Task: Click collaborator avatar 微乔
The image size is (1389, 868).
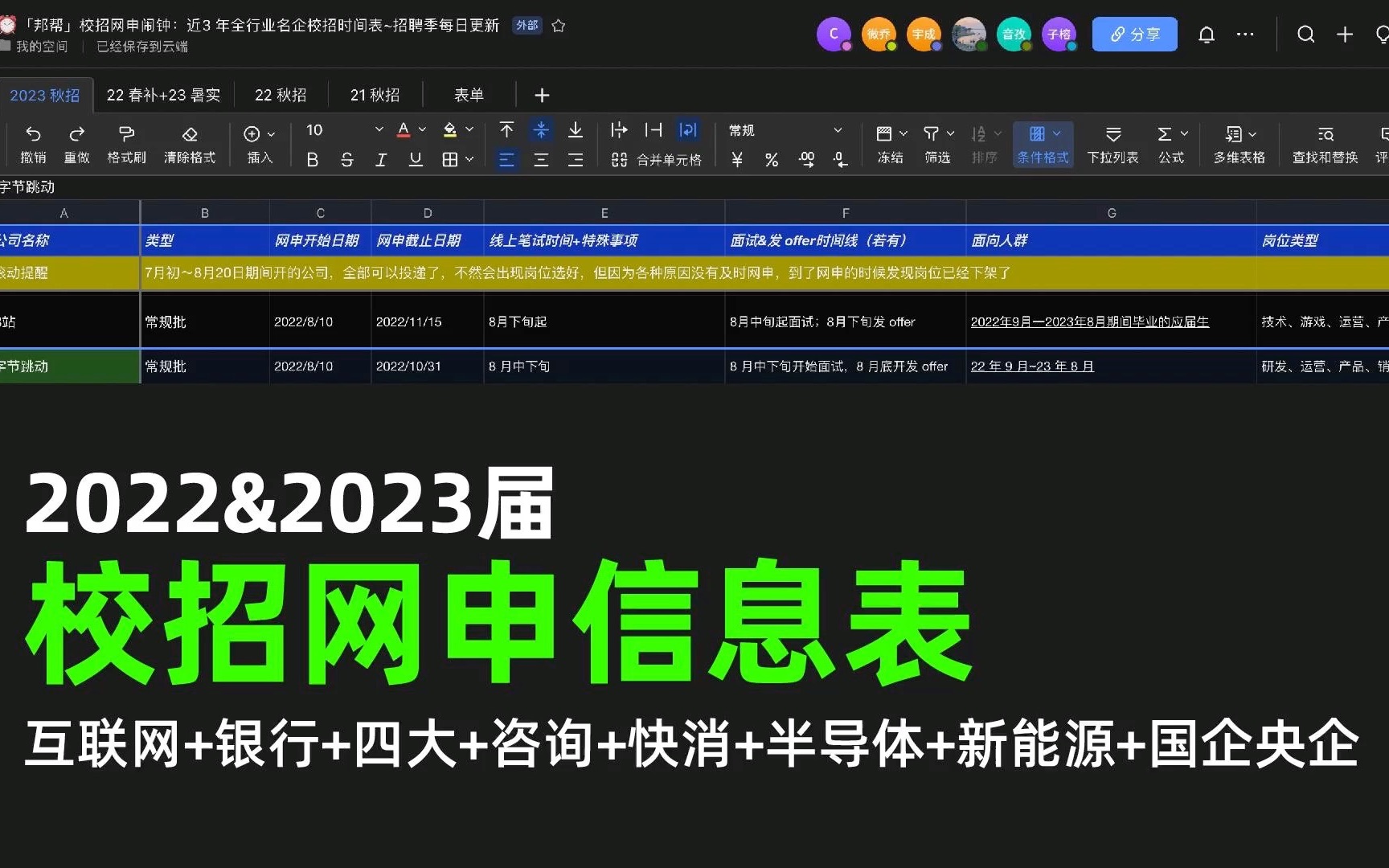Action: click(x=879, y=35)
